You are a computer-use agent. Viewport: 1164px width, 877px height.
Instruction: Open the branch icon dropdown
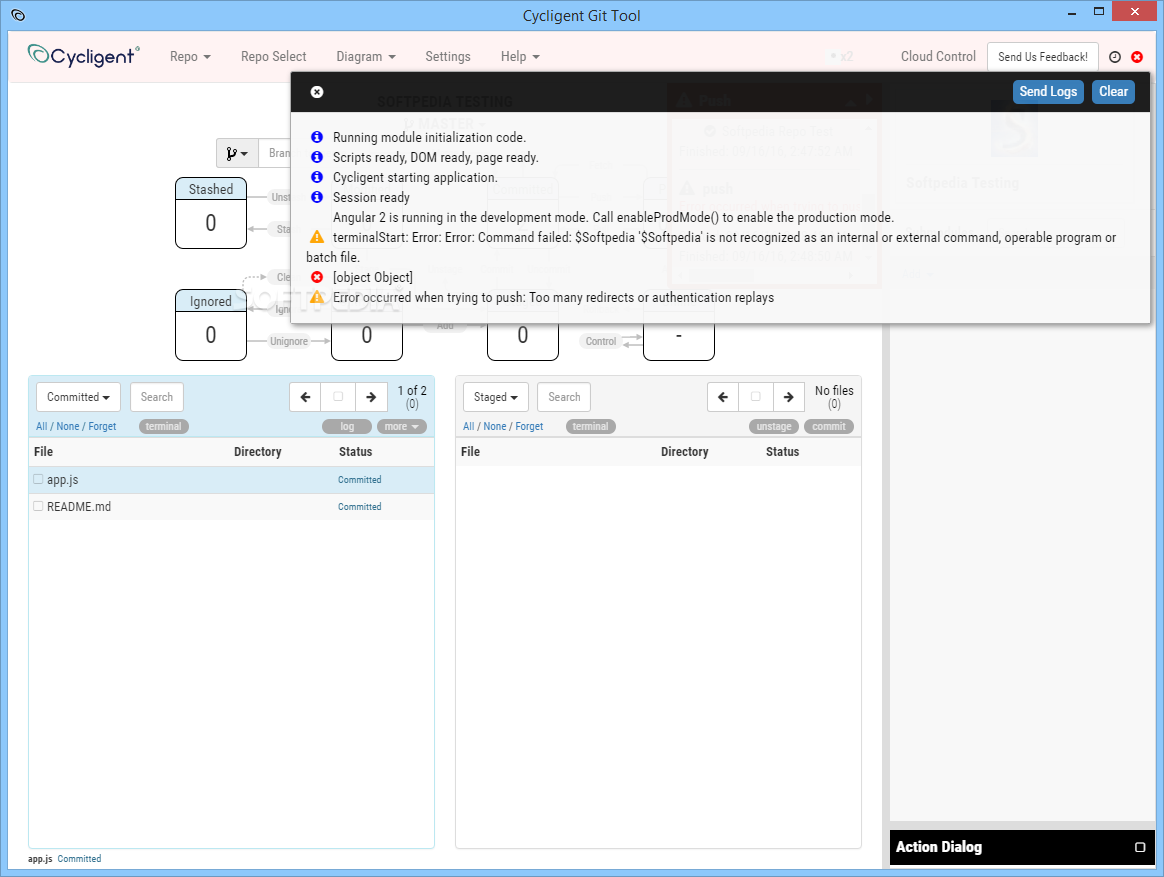tap(238, 153)
